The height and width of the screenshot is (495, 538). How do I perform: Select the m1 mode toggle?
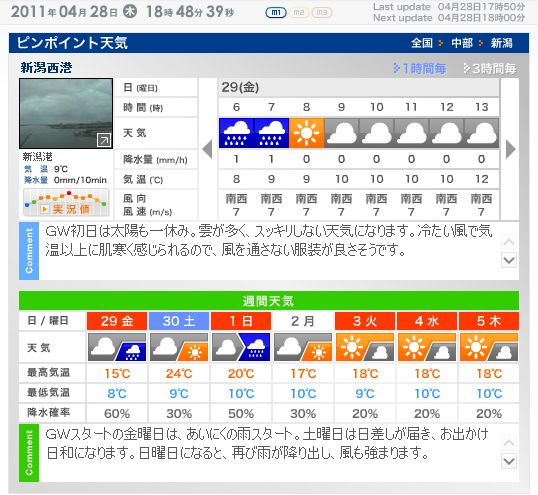(x=276, y=13)
